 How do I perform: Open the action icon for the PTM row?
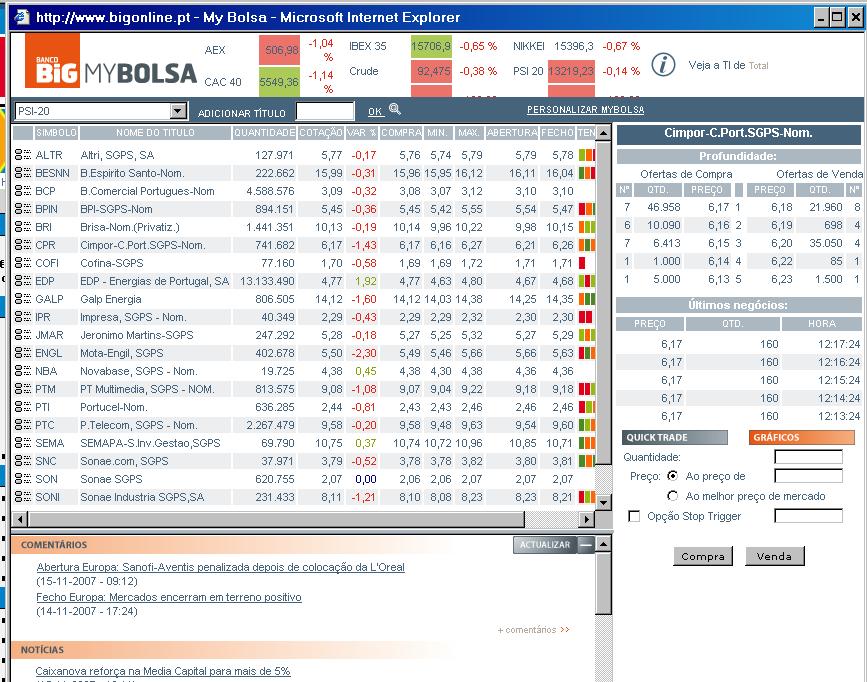coord(23,388)
